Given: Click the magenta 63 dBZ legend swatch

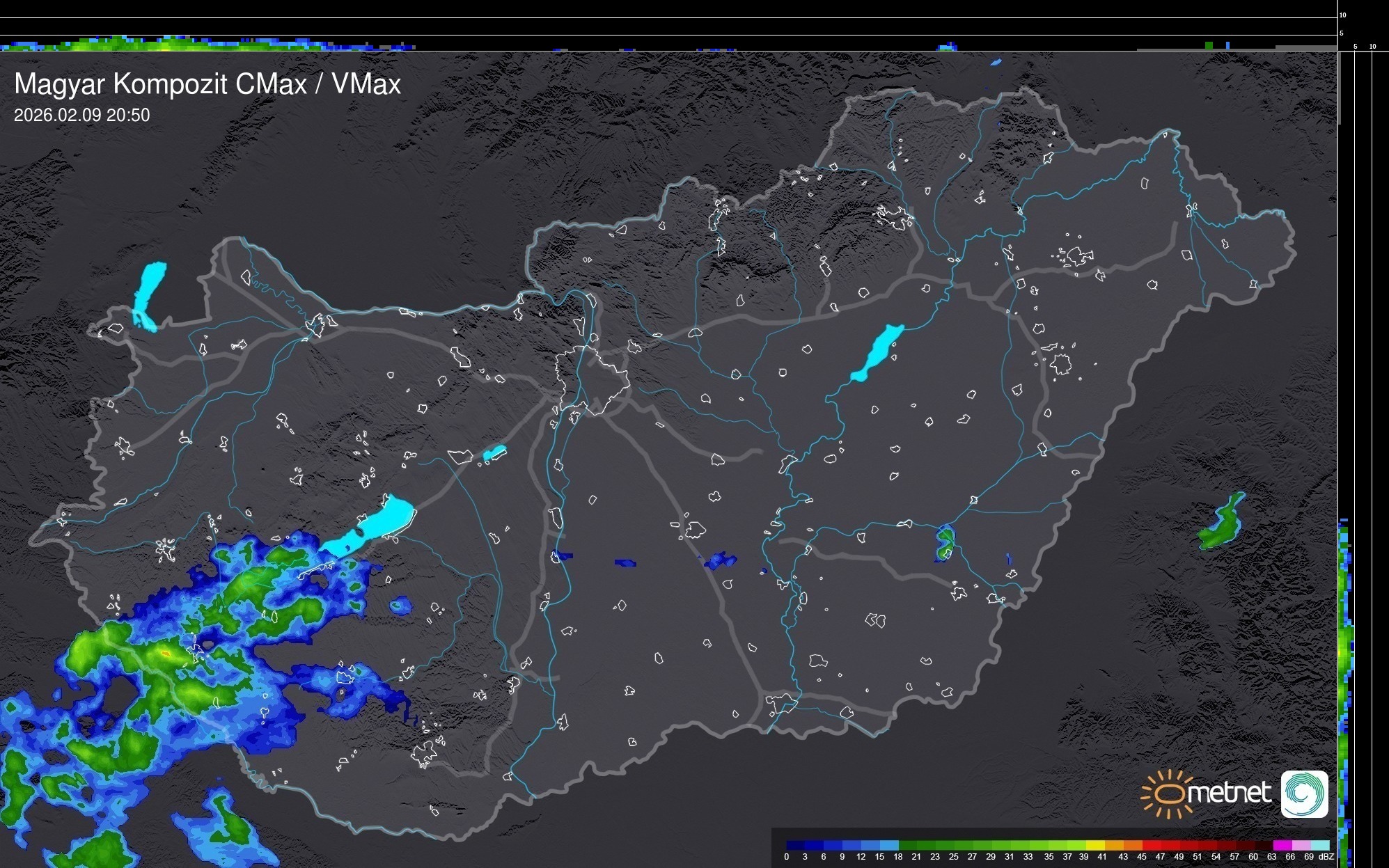Looking at the screenshot, I should (x=1281, y=845).
